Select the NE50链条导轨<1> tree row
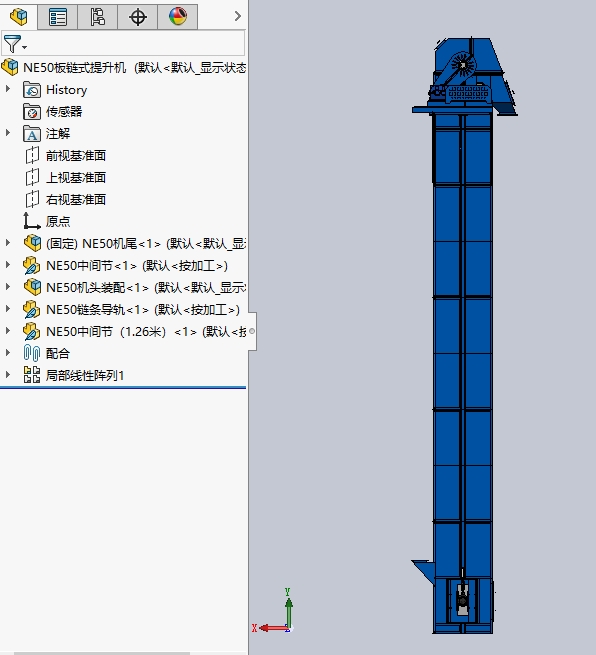Screen dimensions: 596x655 pos(143,310)
